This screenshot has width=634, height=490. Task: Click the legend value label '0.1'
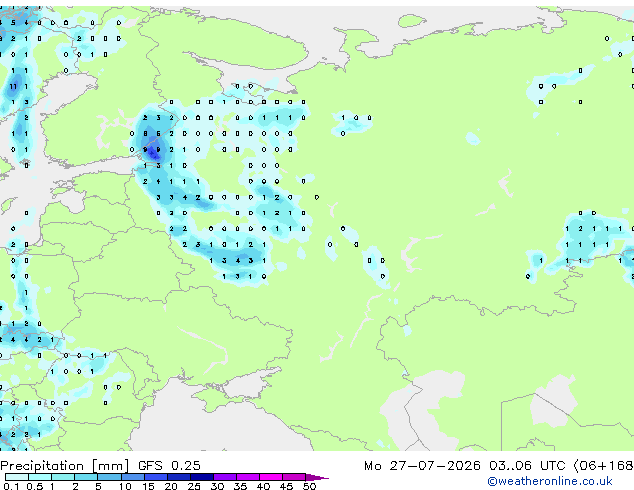(x=11, y=486)
